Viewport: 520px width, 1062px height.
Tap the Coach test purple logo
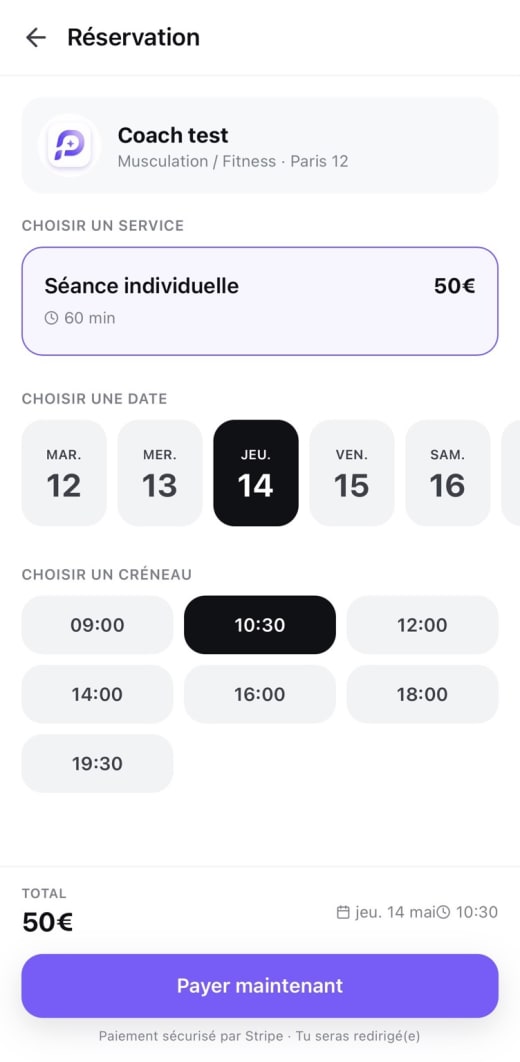(x=69, y=146)
